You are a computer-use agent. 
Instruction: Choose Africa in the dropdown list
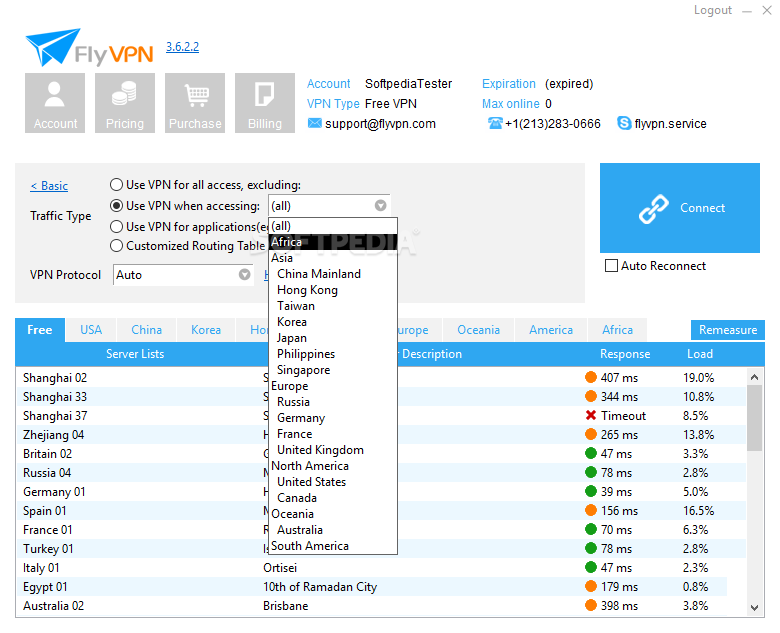pos(333,242)
